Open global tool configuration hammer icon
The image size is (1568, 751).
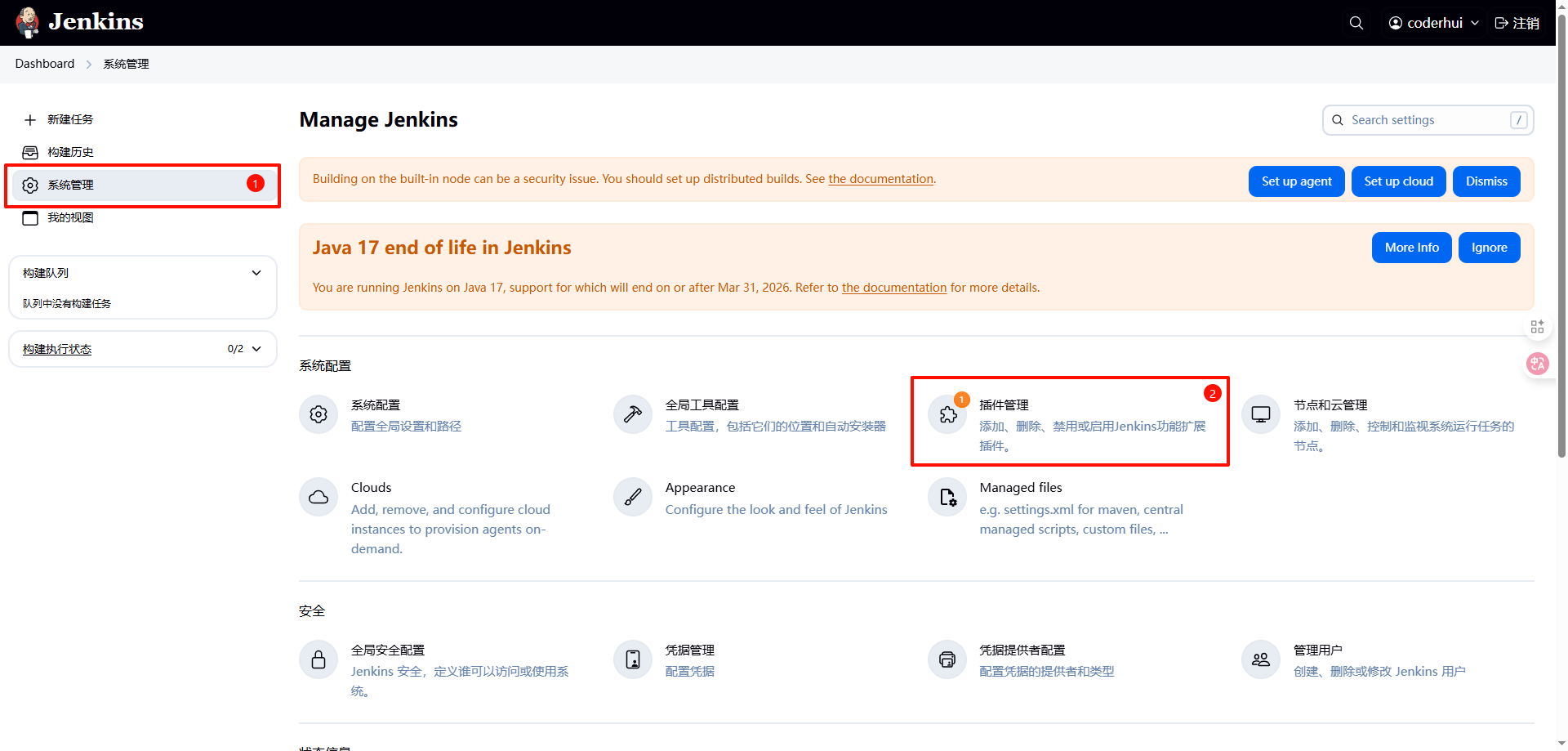point(633,415)
